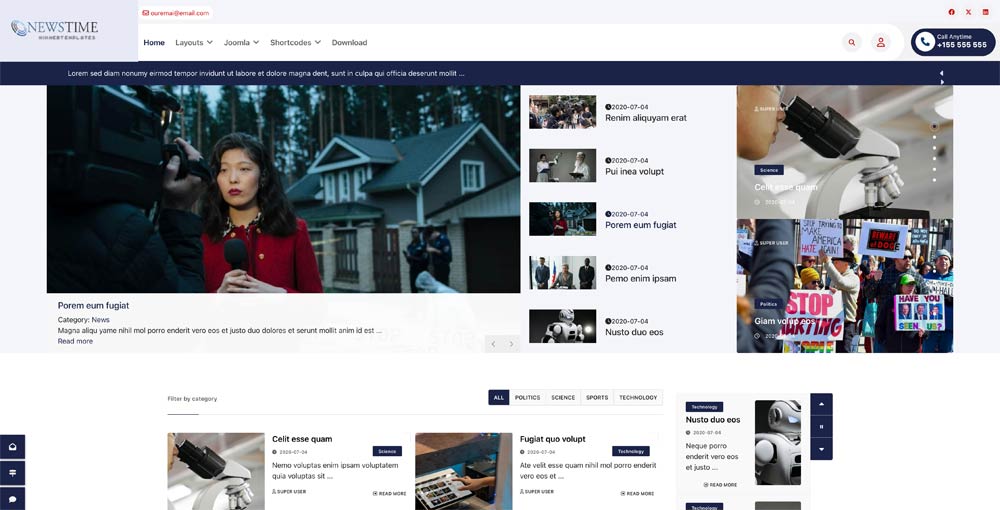Filter articles by SCIENCE
The height and width of the screenshot is (510, 1000).
[563, 397]
